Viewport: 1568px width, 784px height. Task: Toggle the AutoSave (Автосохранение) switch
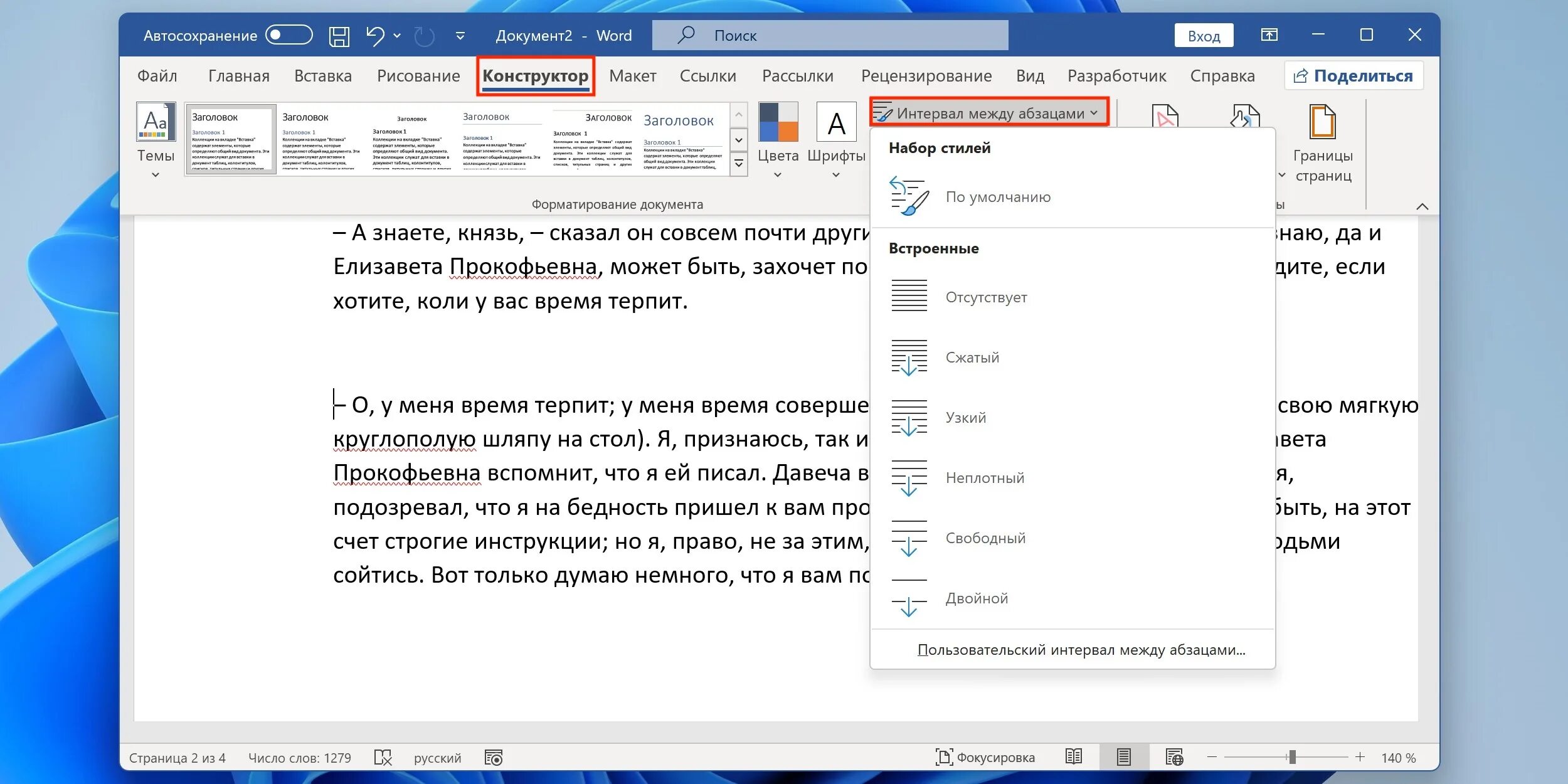pos(289,35)
